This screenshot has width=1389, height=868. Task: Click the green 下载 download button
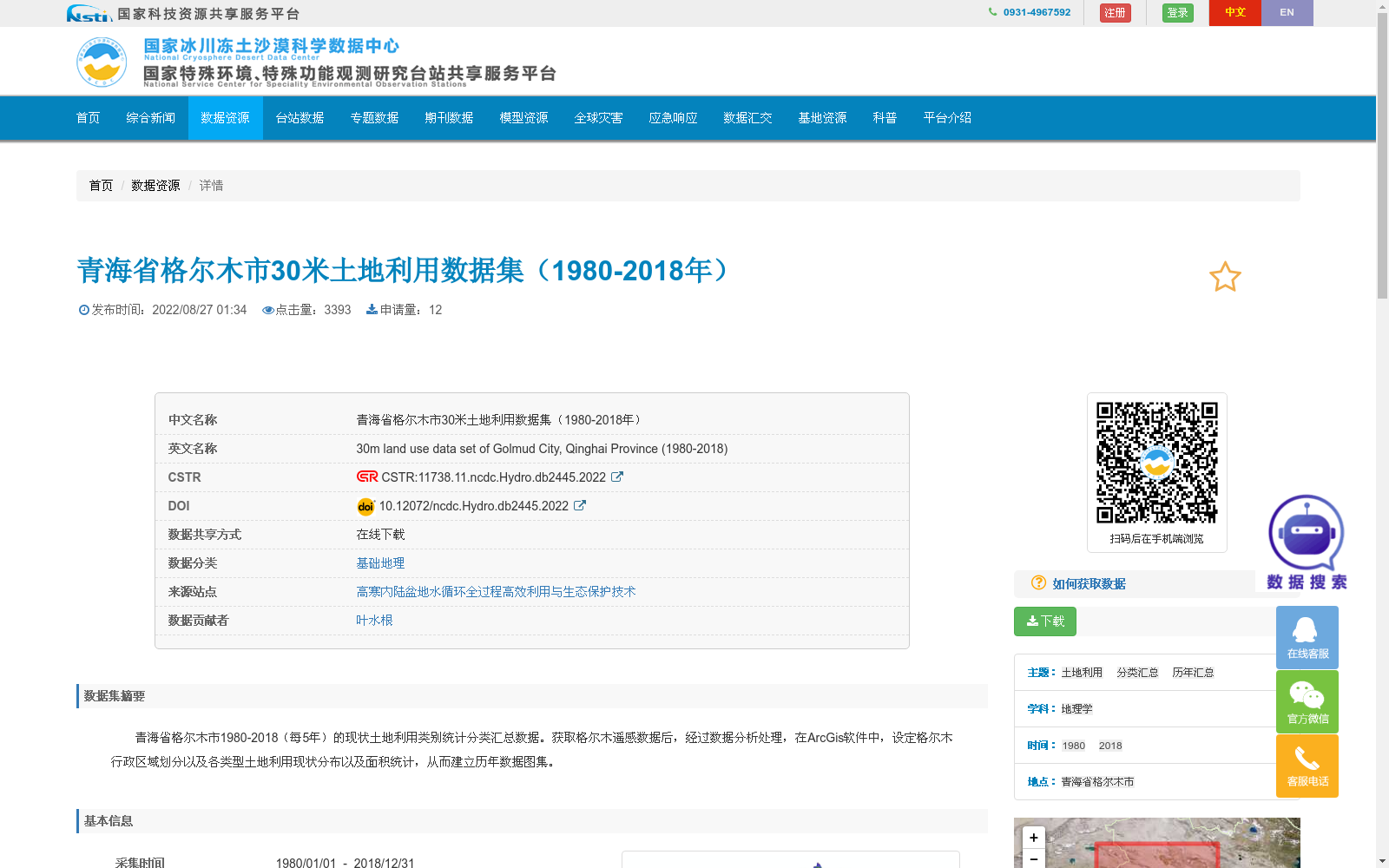[x=1045, y=621]
